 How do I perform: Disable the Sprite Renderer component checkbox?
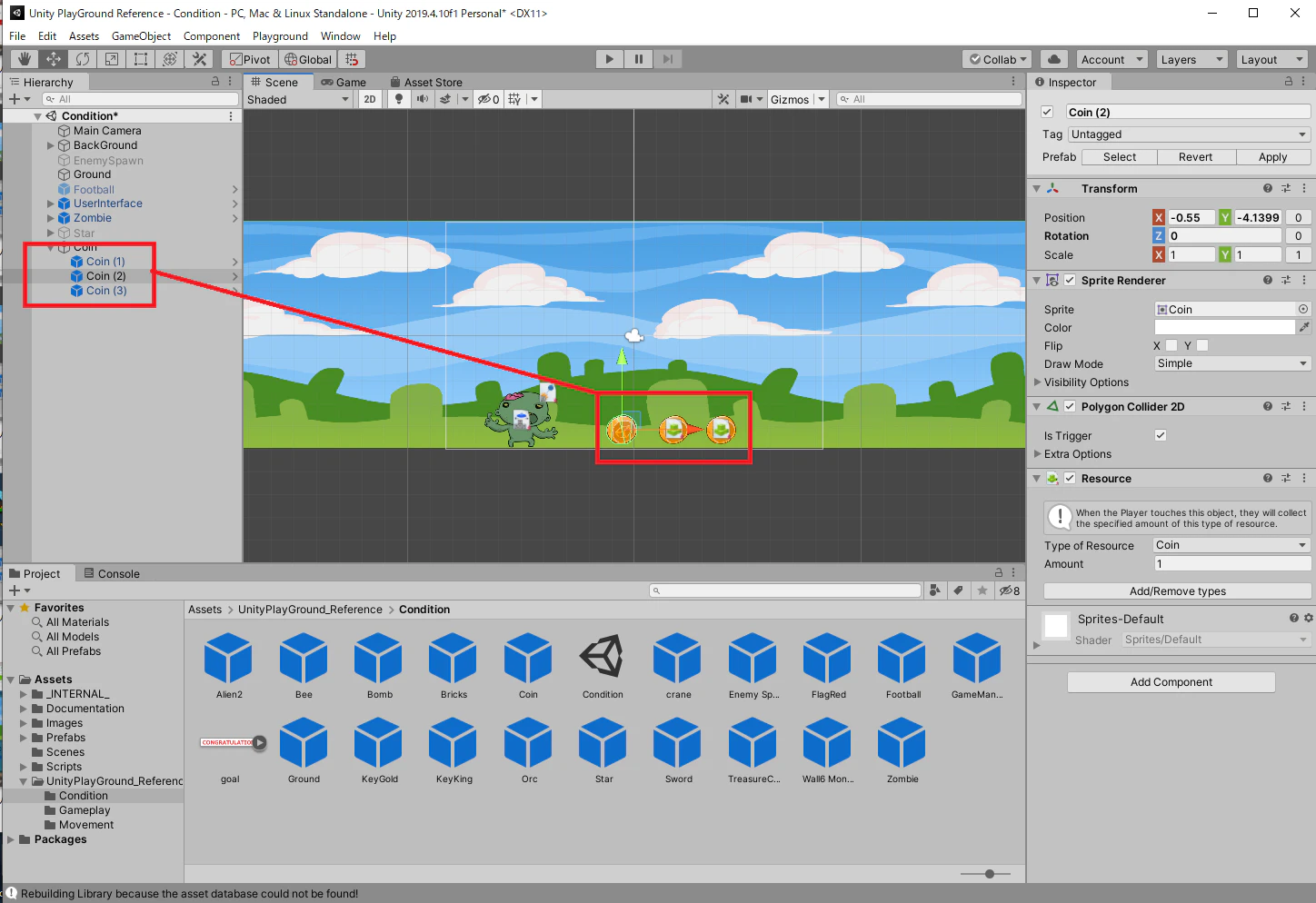[x=1070, y=280]
